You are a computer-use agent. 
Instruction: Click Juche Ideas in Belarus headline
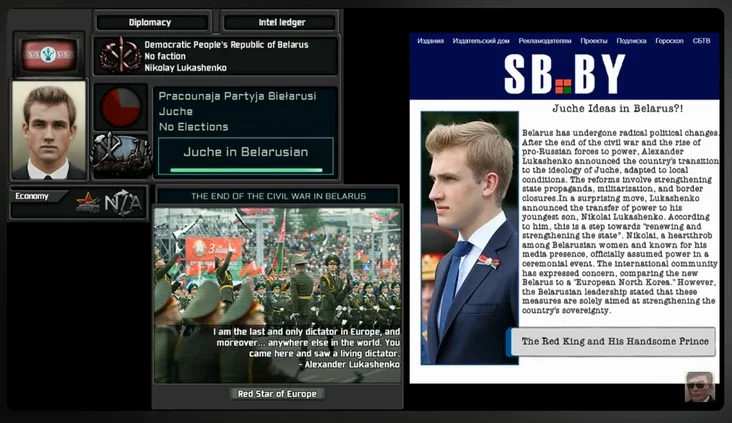(x=618, y=108)
